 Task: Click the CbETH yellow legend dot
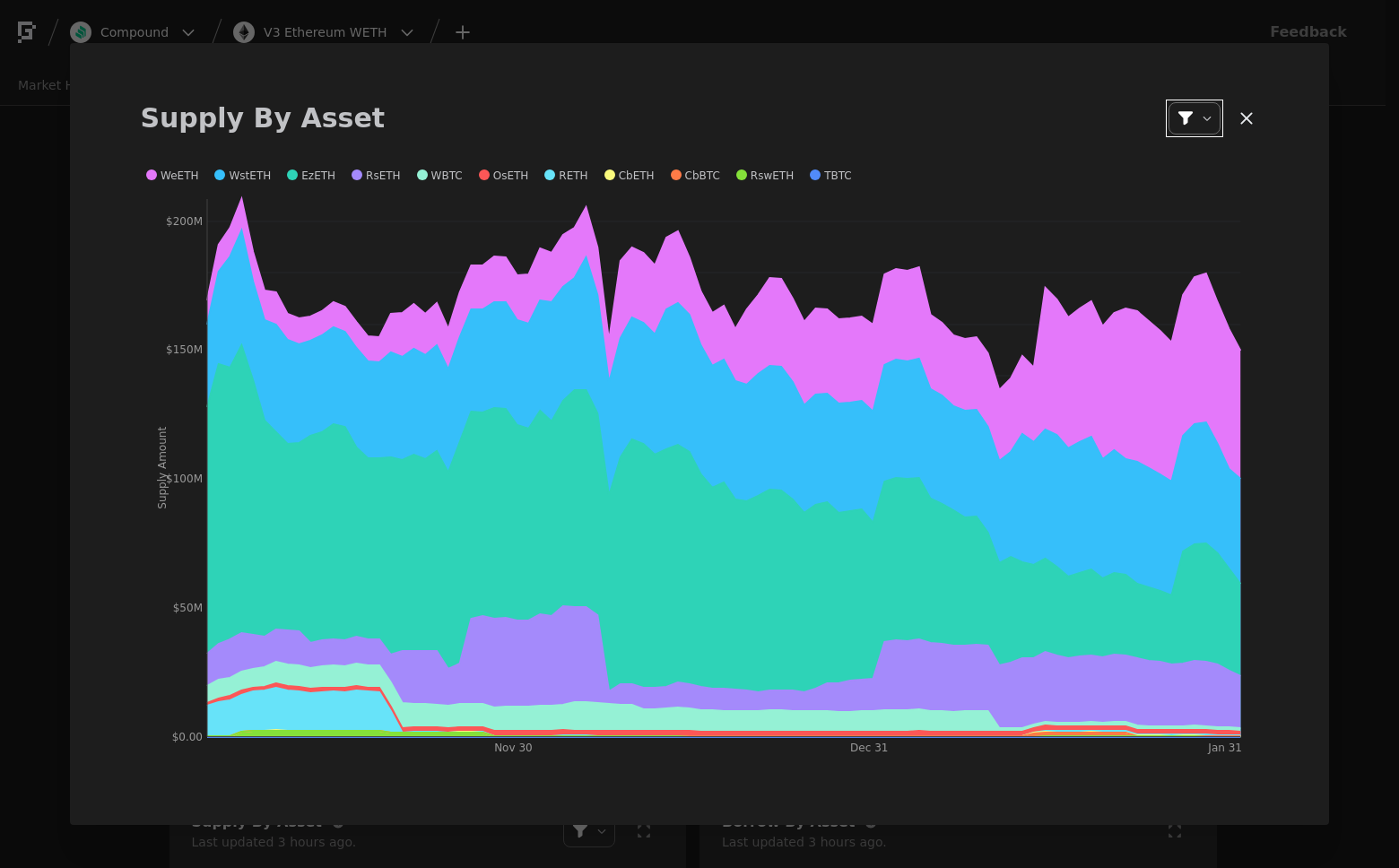(x=610, y=175)
